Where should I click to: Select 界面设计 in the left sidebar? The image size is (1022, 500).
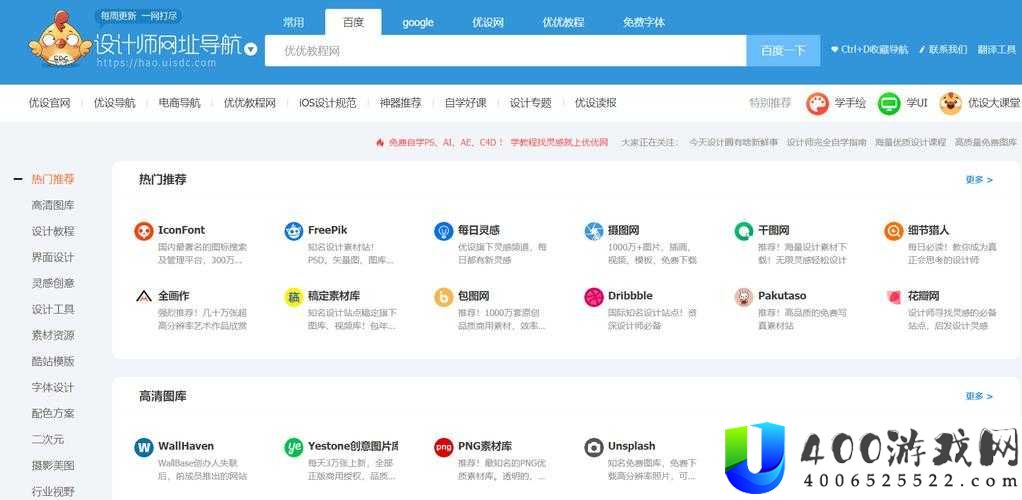click(x=53, y=257)
